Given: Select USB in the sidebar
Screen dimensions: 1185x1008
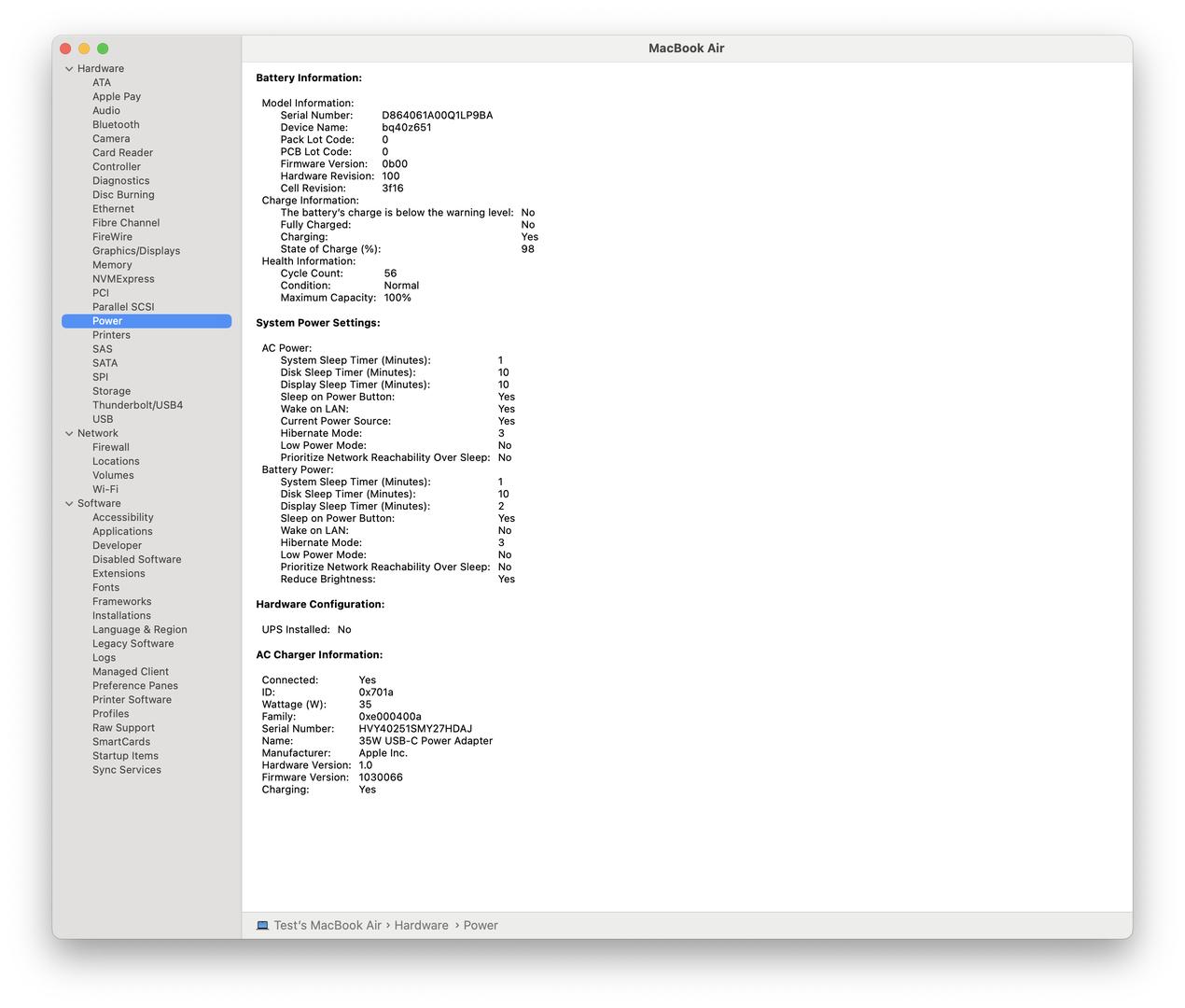Looking at the screenshot, I should tap(103, 419).
